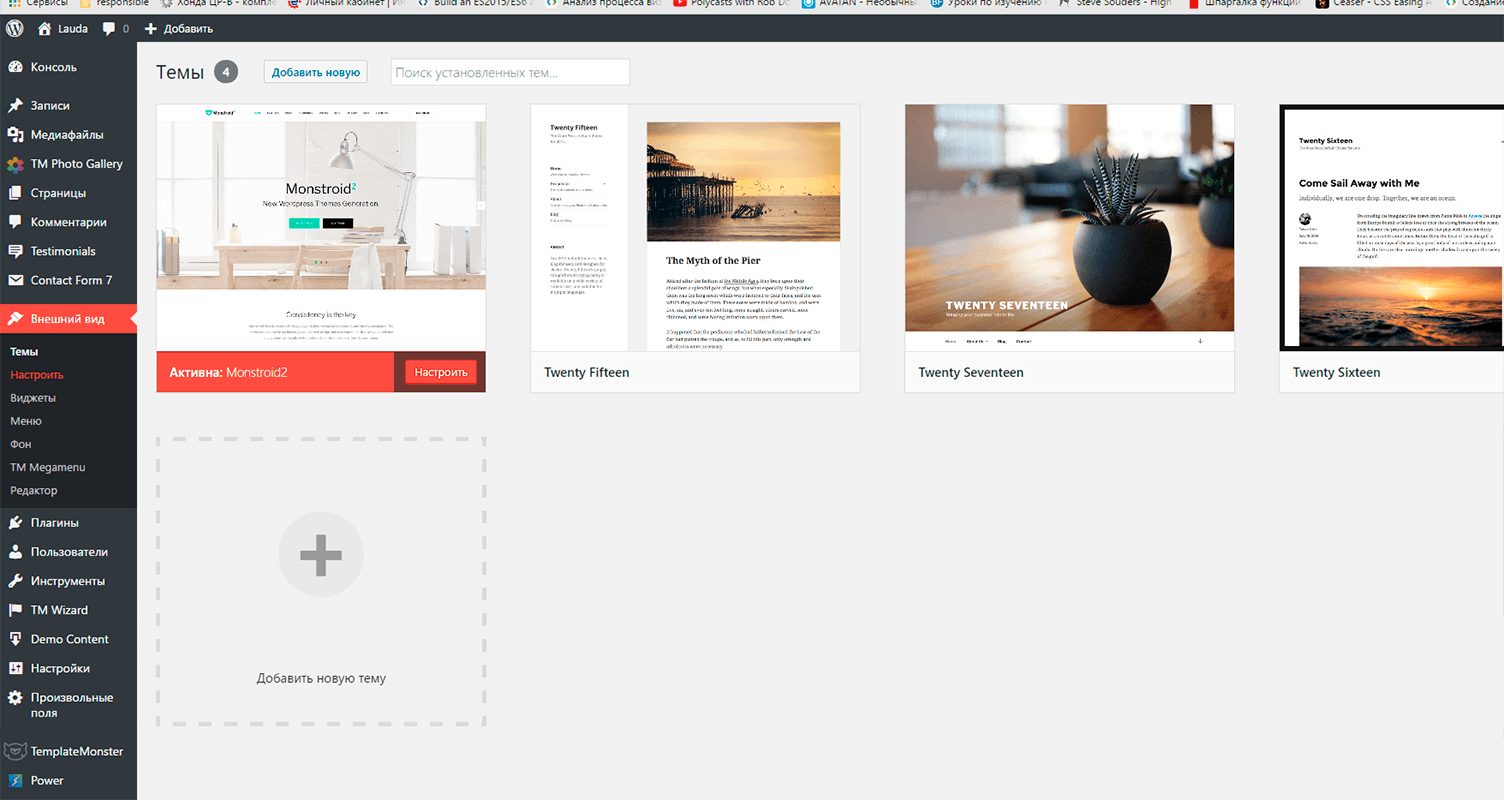The height and width of the screenshot is (800, 1504).
Task: Click the TM Wizard flag icon
Action: click(x=15, y=610)
